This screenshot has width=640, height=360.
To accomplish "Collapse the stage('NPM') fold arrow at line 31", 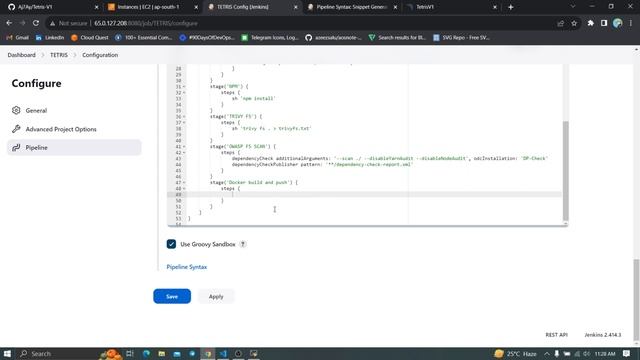I will coord(184,87).
